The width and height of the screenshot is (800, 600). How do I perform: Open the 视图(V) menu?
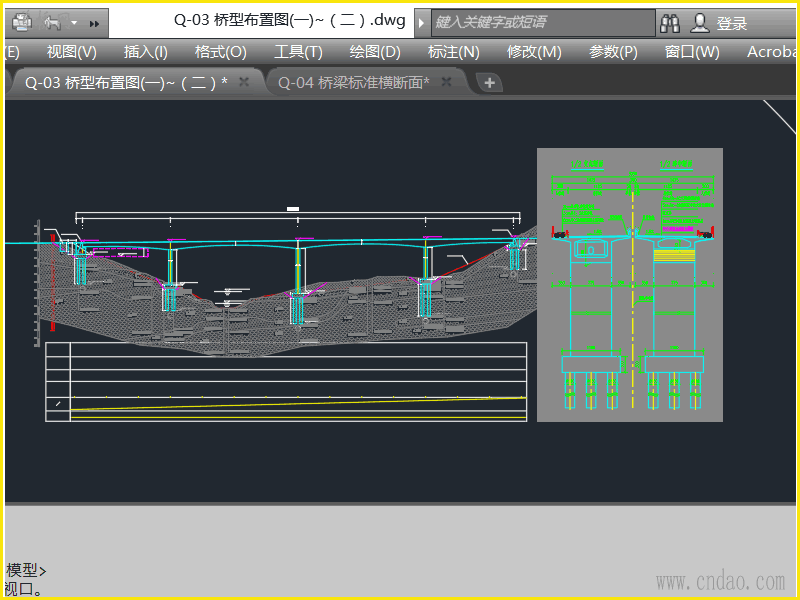(x=72, y=52)
